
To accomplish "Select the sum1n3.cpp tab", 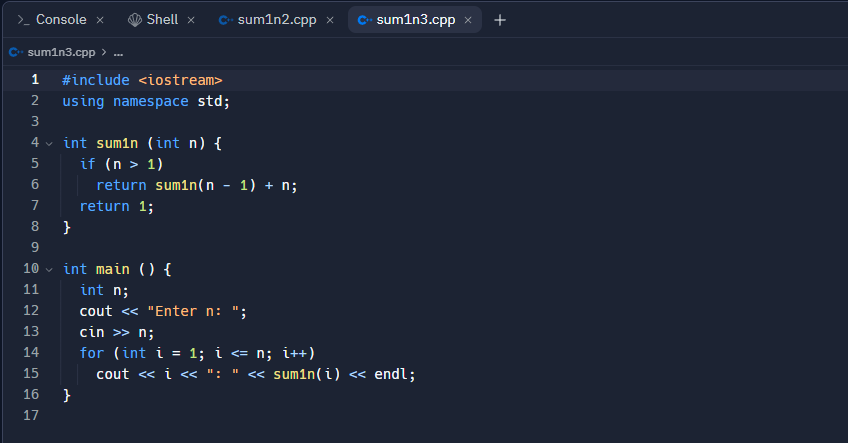I will coord(415,20).
